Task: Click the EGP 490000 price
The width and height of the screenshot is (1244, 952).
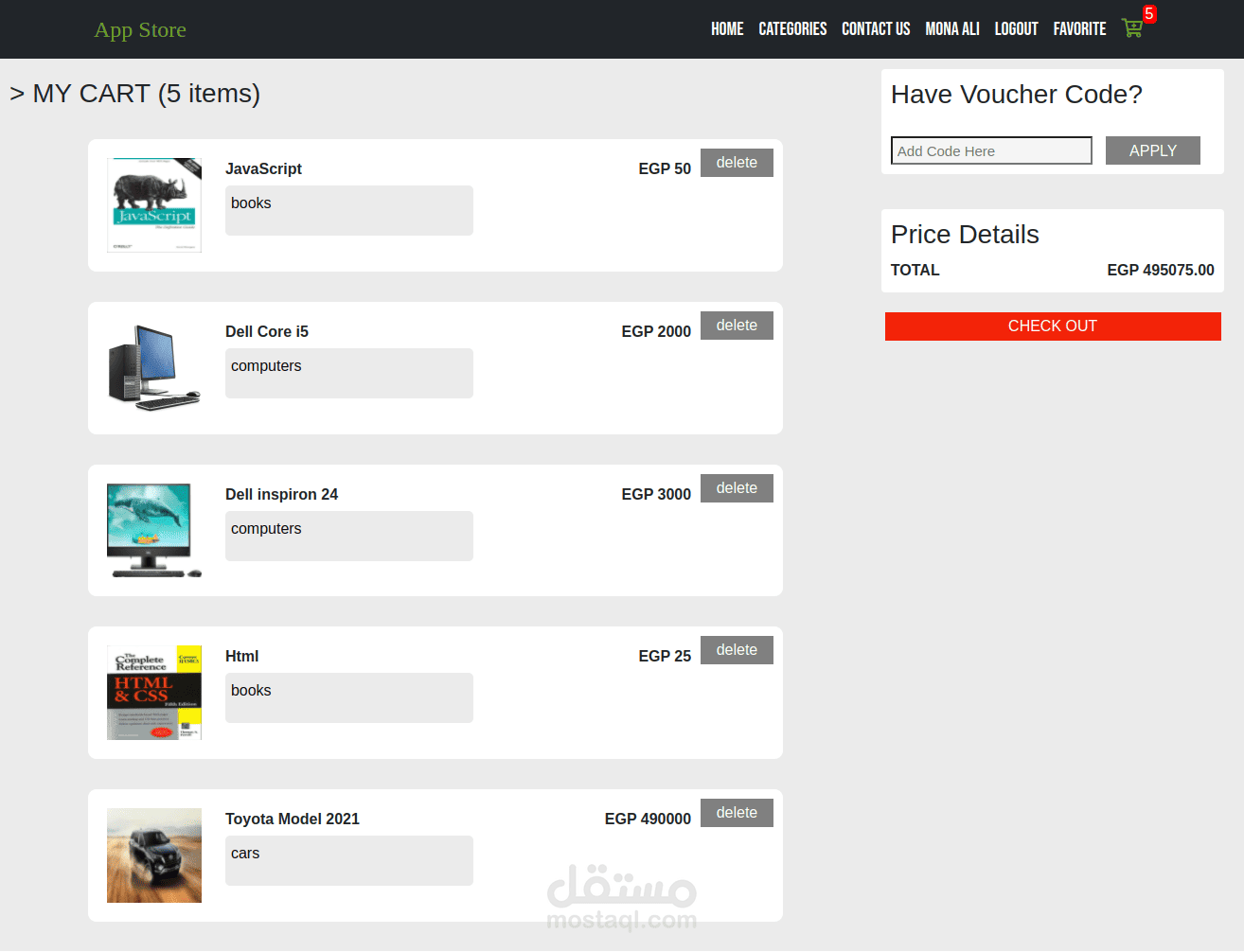Action: (648, 819)
